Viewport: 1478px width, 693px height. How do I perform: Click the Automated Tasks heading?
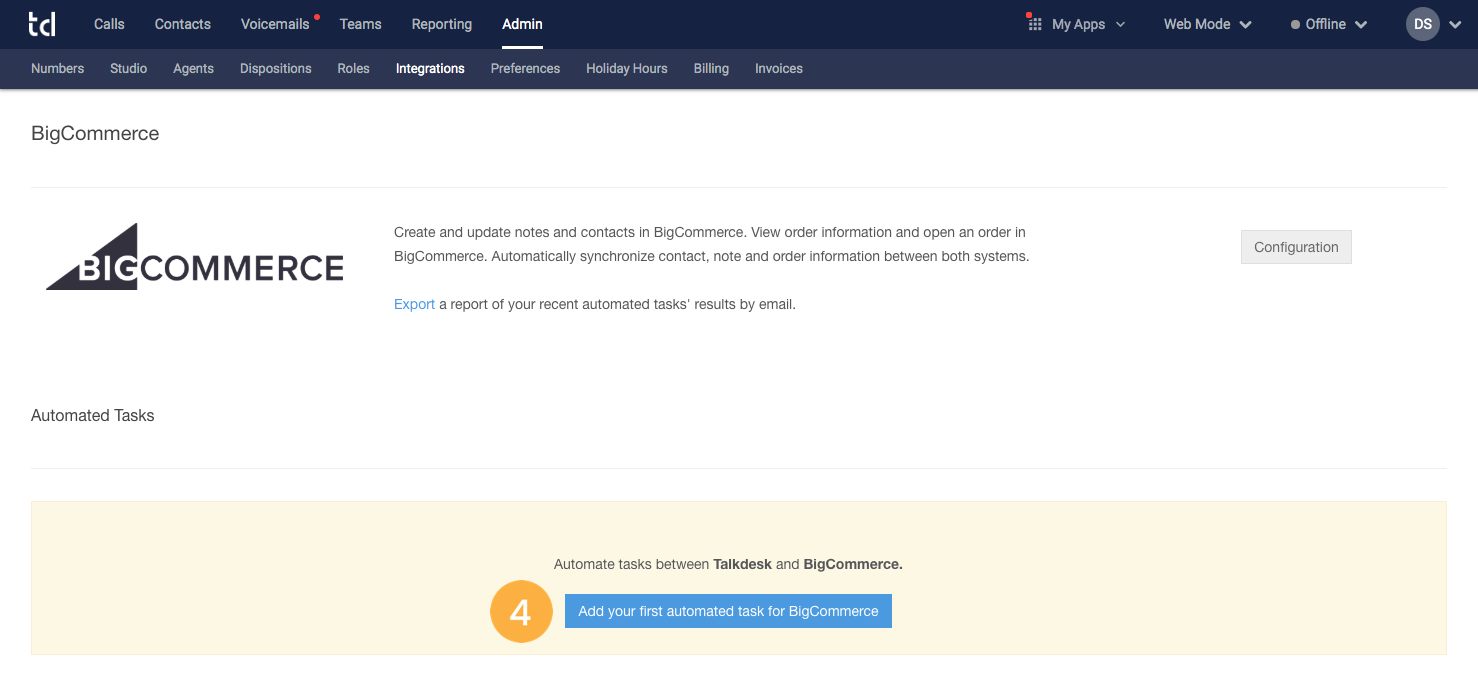93,415
